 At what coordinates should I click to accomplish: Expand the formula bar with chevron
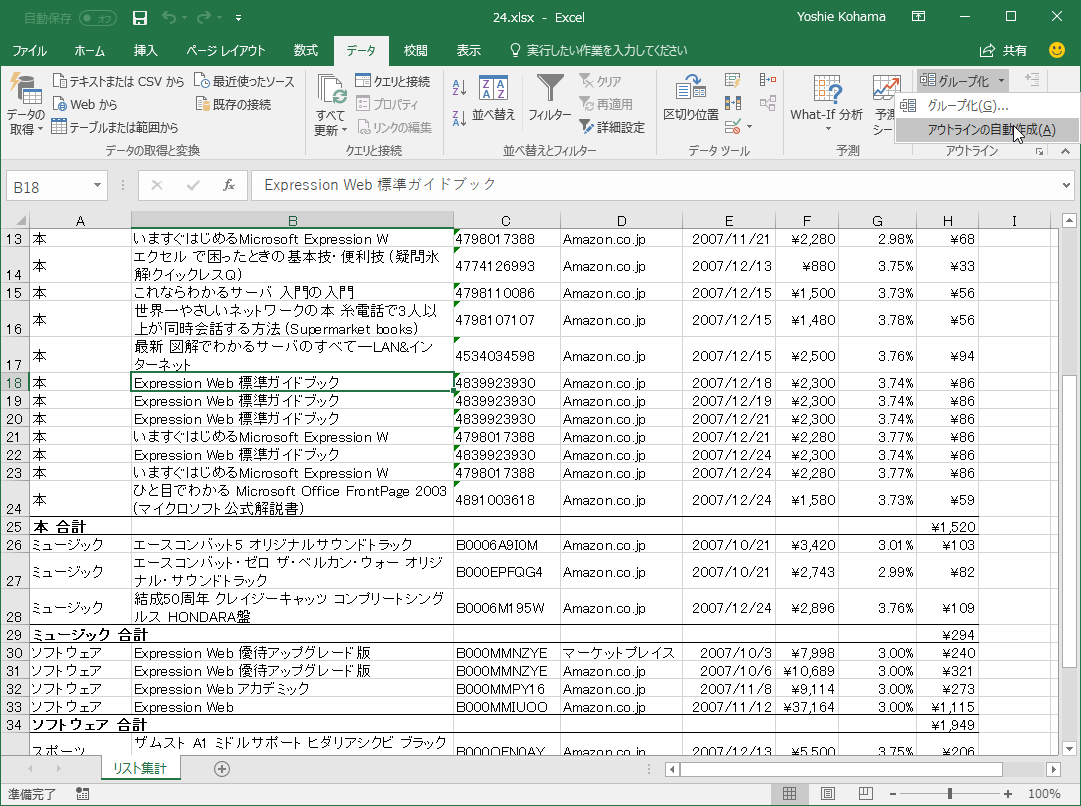click(1067, 185)
